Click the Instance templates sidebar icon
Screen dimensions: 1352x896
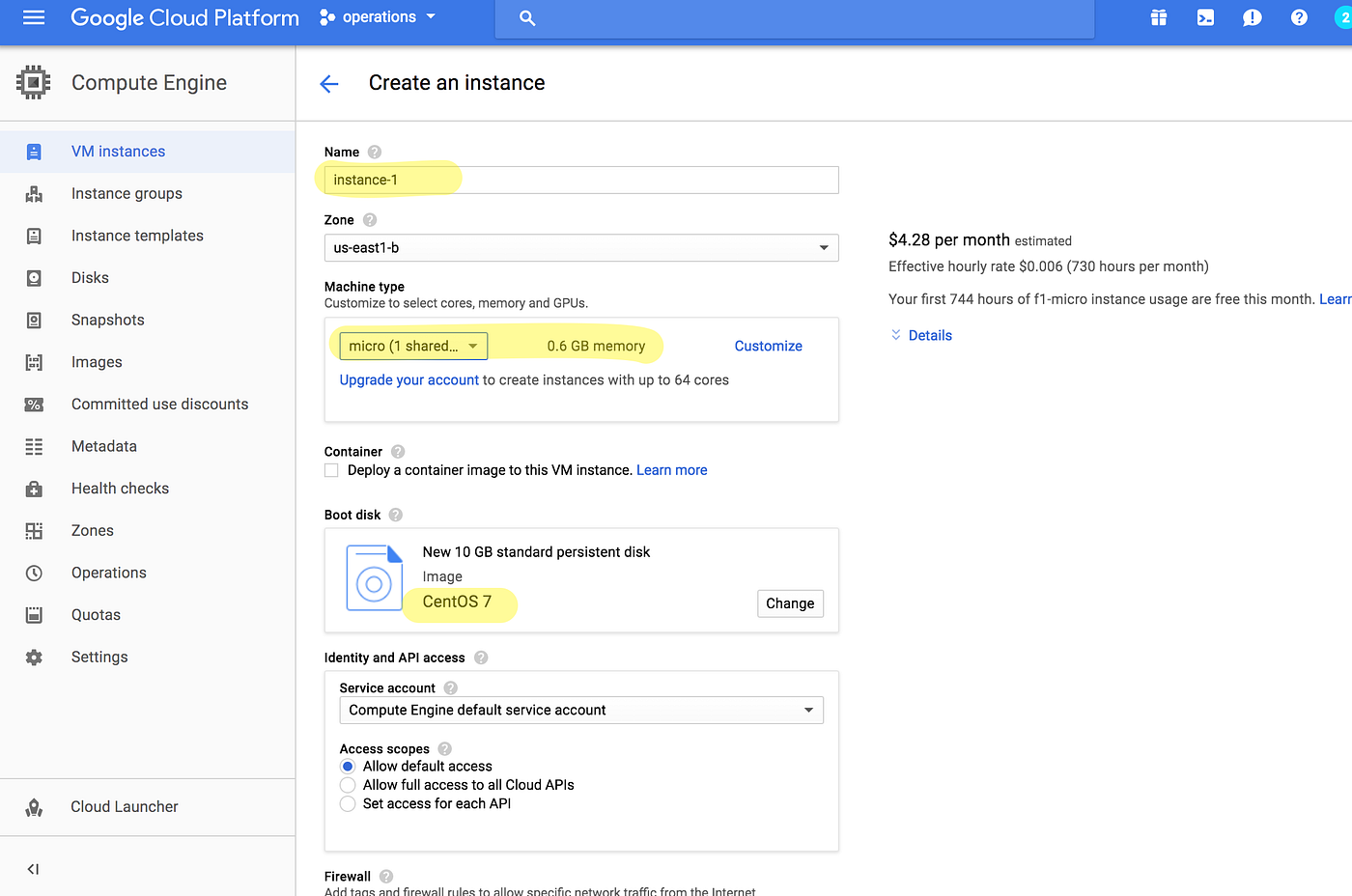click(34, 236)
